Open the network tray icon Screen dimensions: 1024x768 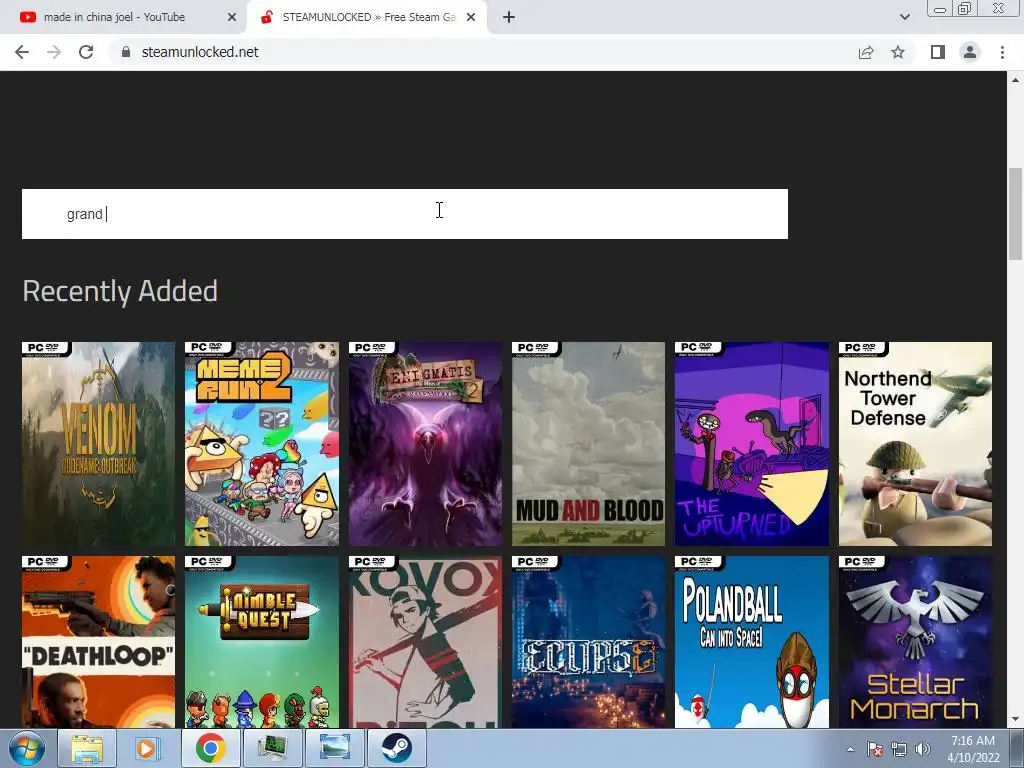coord(899,749)
